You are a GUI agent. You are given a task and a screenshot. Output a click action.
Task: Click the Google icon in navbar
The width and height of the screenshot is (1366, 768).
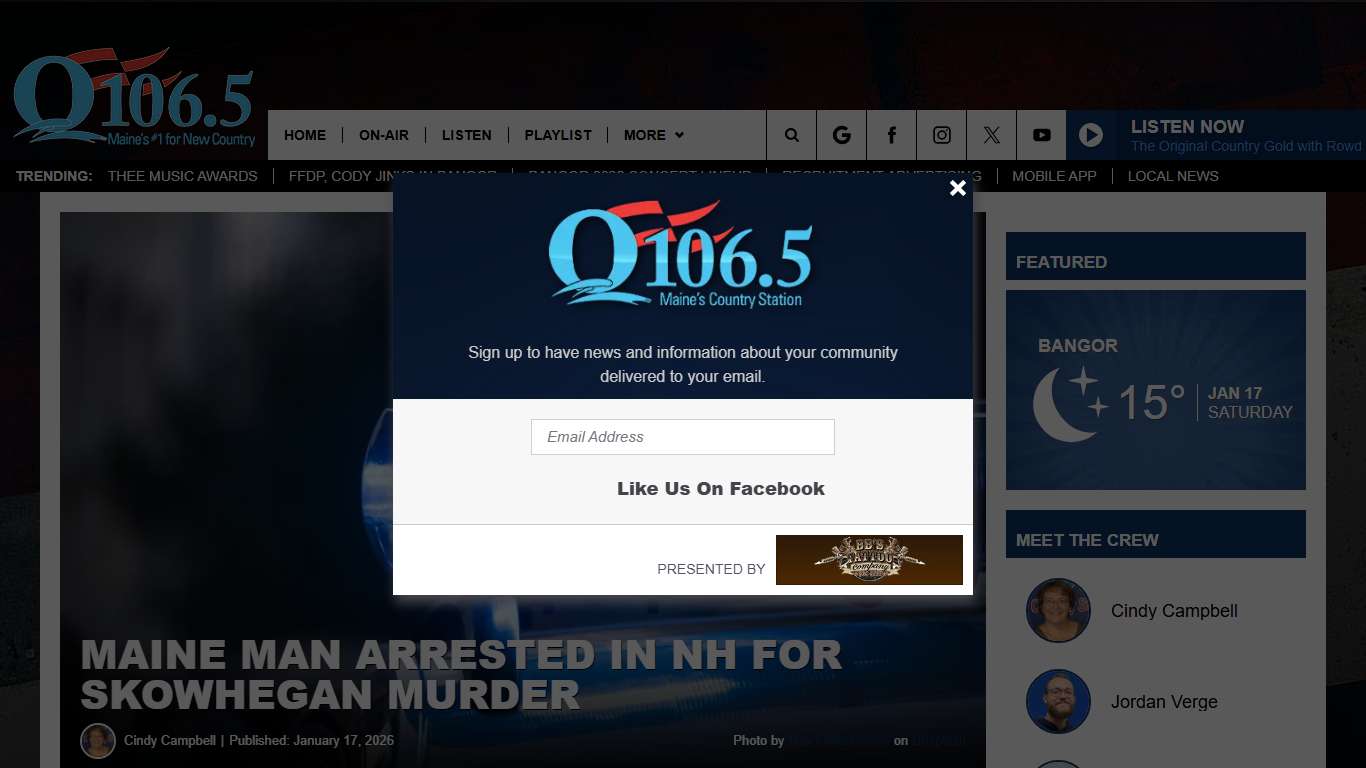[x=842, y=135]
